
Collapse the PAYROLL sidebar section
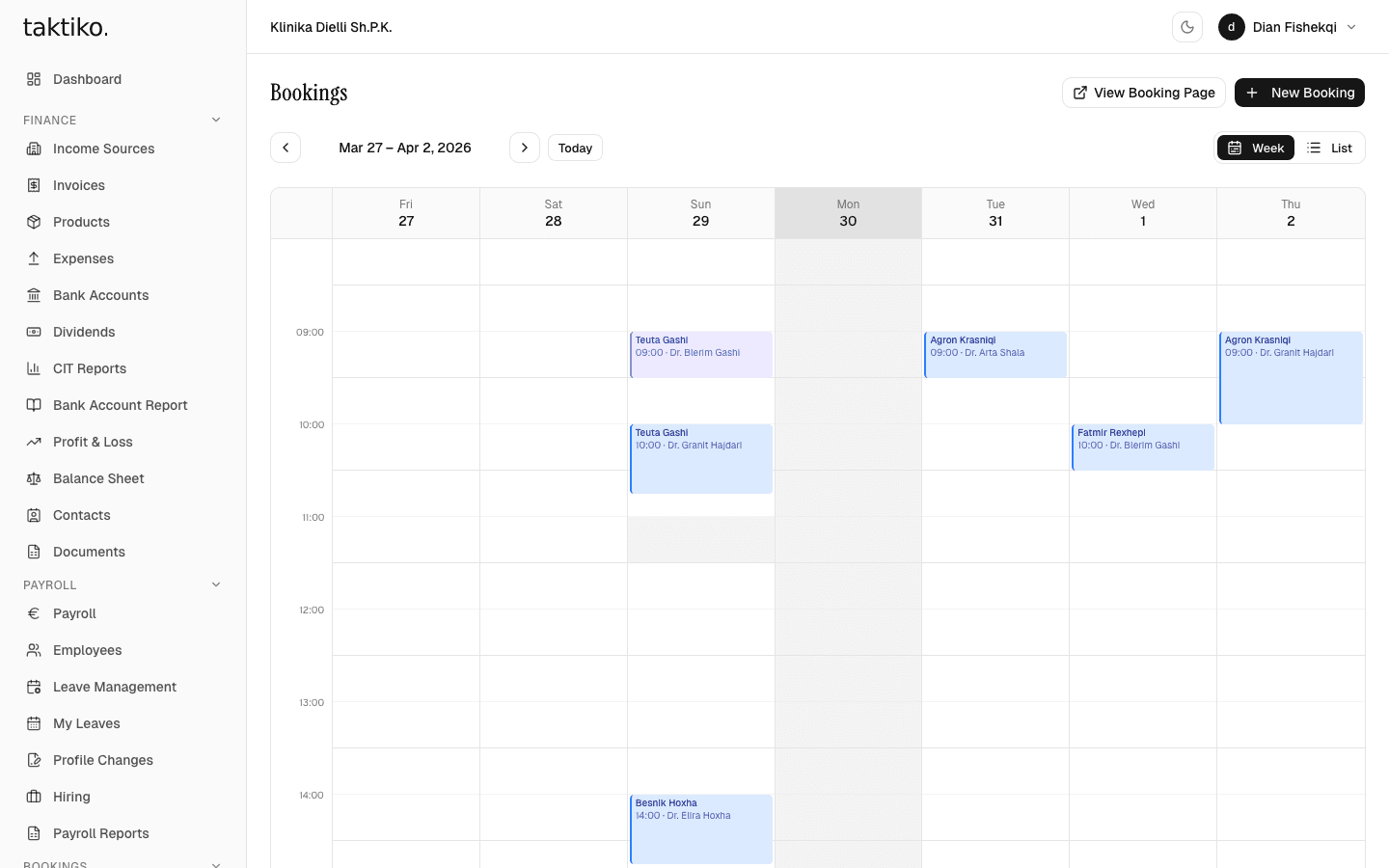216,584
